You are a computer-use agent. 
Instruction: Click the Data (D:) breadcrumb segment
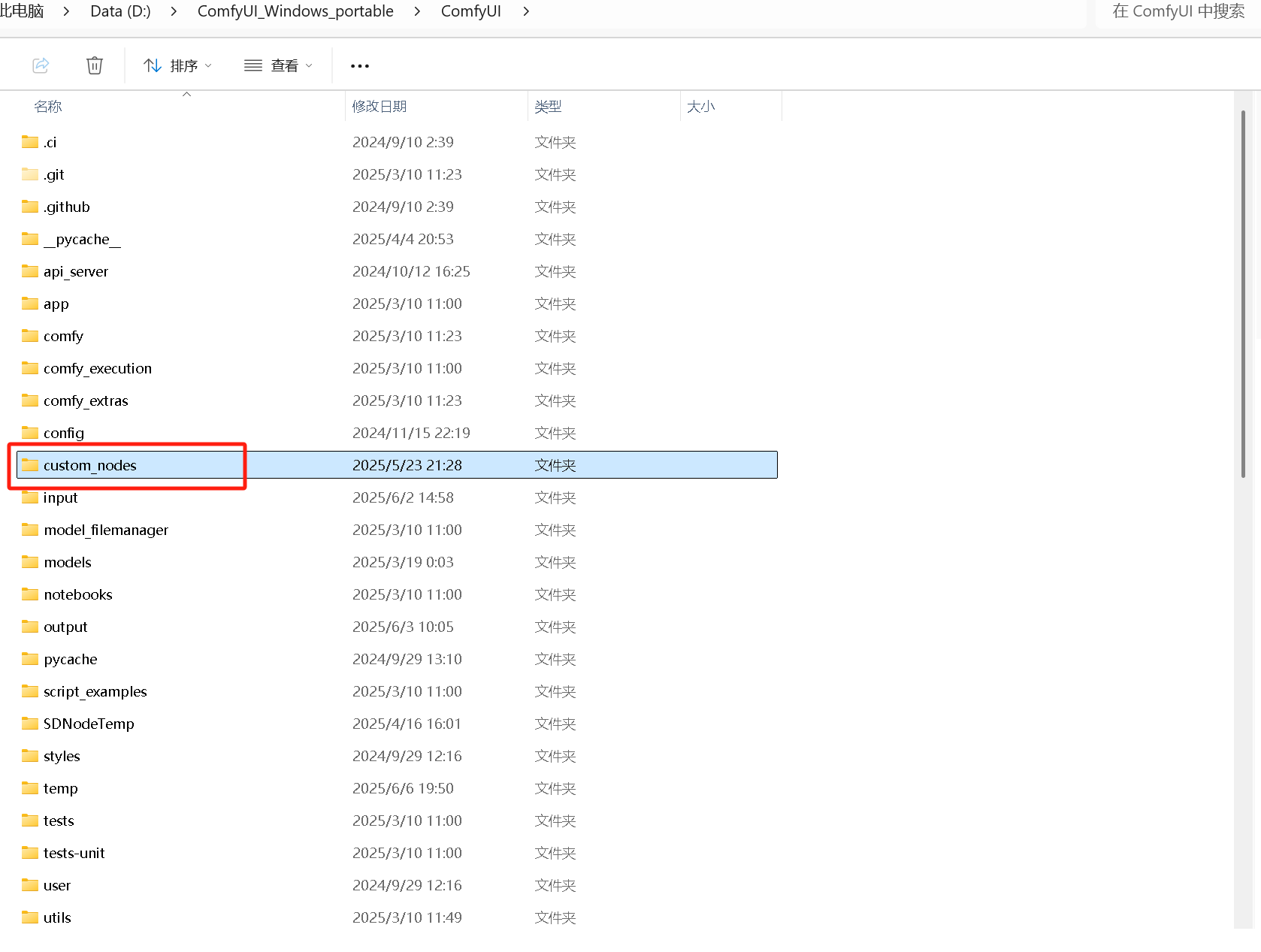pyautogui.click(x=120, y=11)
